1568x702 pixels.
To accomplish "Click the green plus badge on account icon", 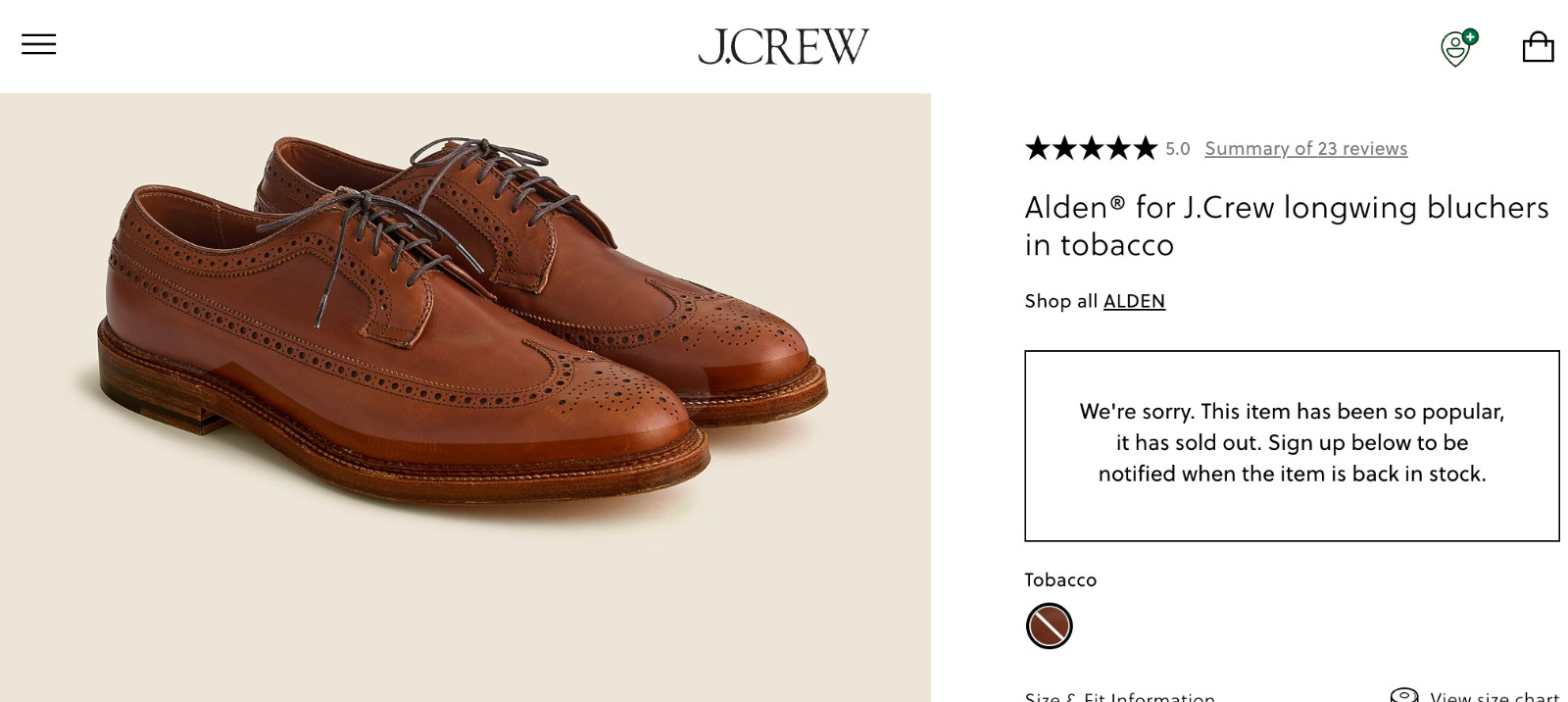I will 1469,34.
